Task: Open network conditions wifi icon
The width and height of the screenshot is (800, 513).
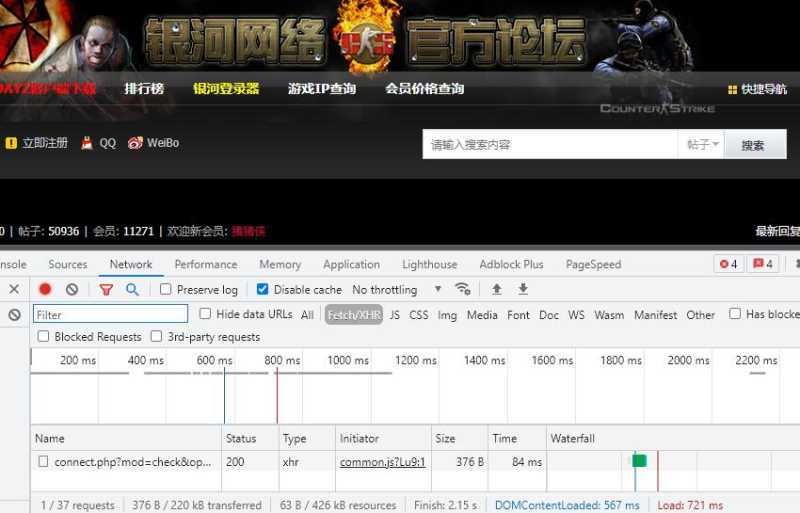Action: [462, 289]
